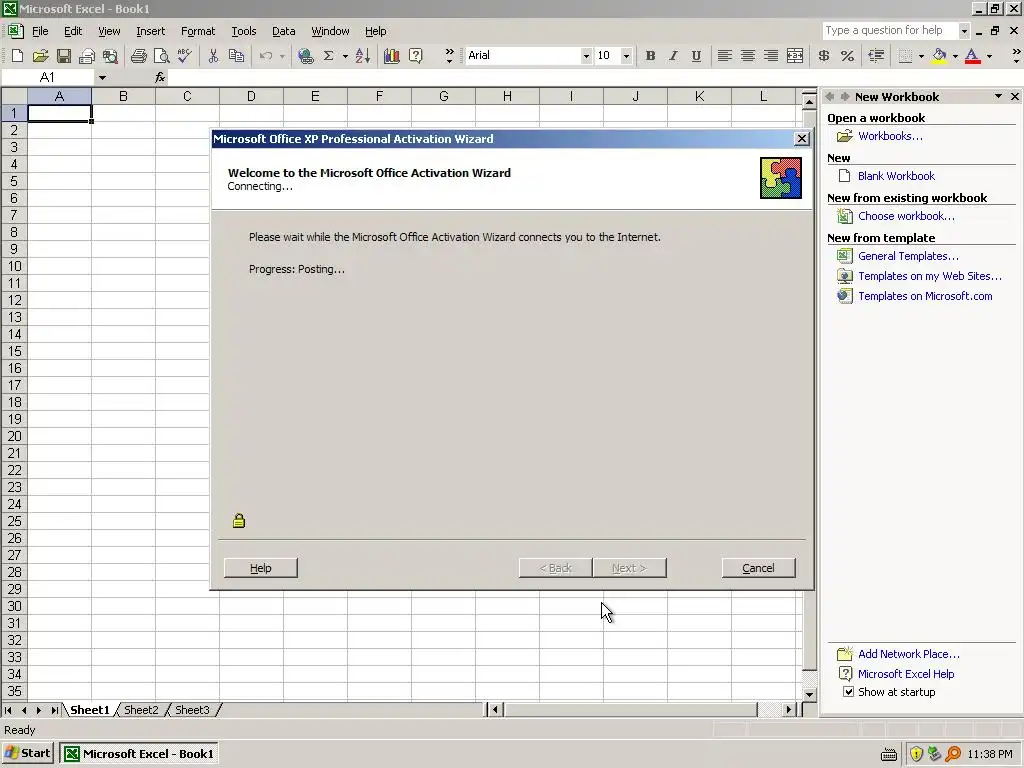1024x768 pixels.
Task: Click the Open file toolbar icon
Action: 40,56
